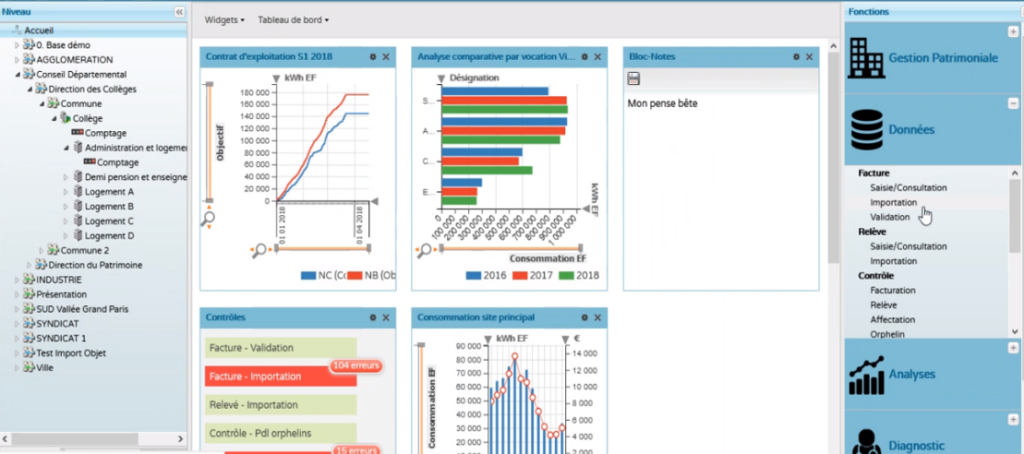Open settings gear of Analyse comparative widget
Viewport: 1024px width, 454px height.
(584, 57)
